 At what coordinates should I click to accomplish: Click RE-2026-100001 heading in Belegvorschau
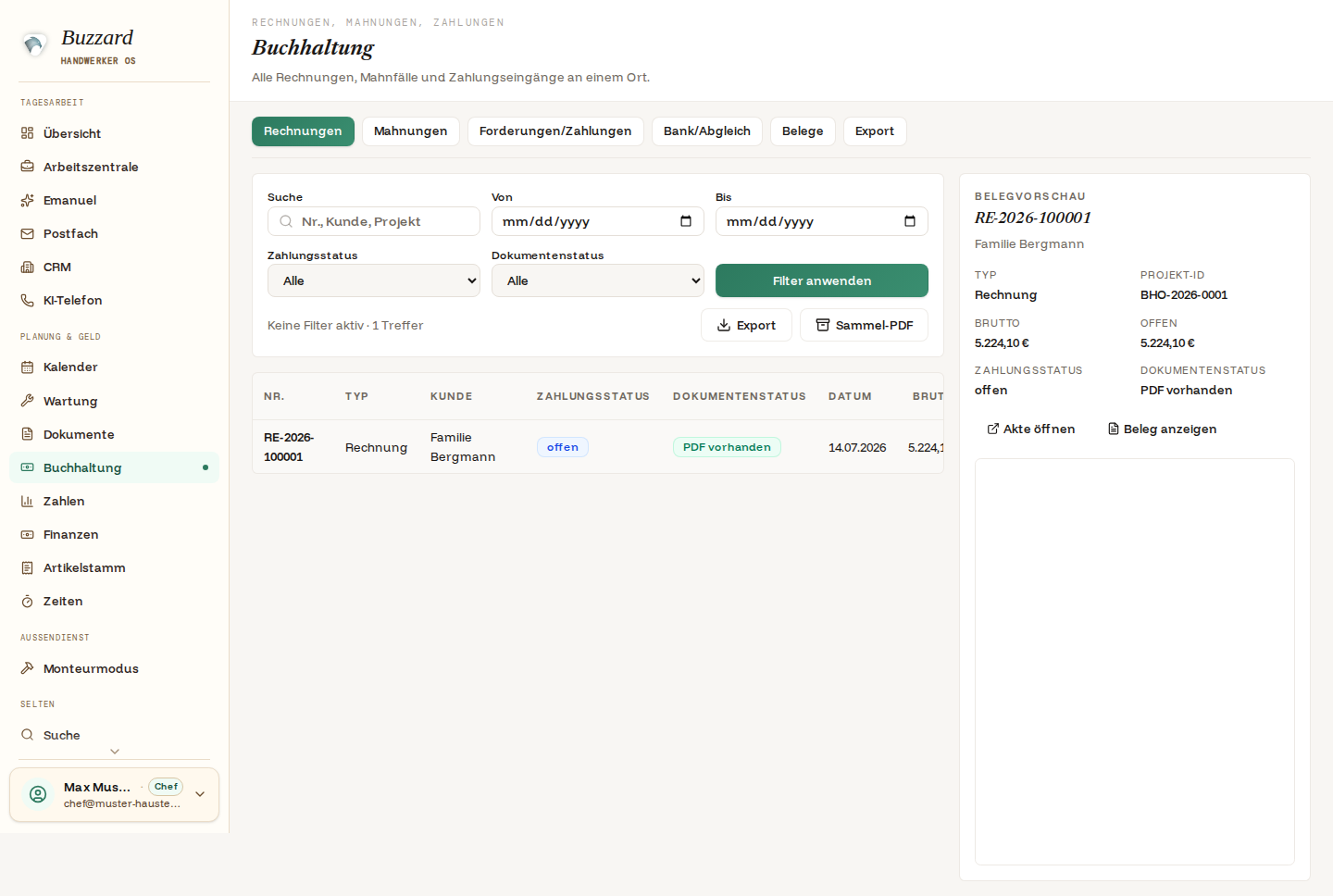1033,218
